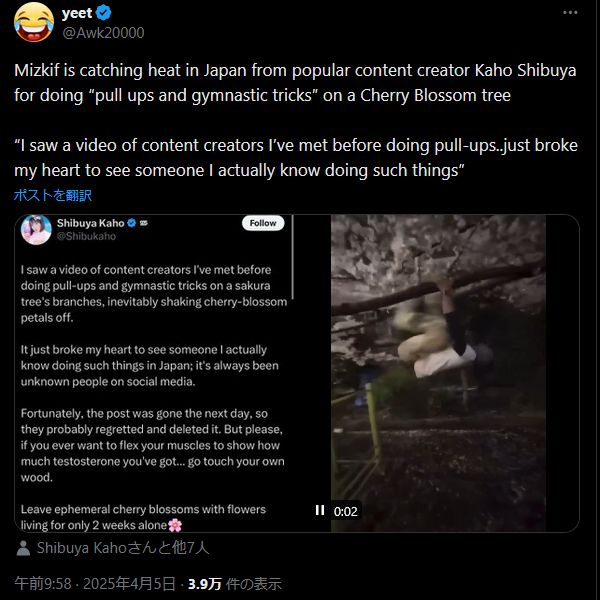This screenshot has height=600, width=600.
Task: Open the yeet display name profile
Action: pyautogui.click(x=77, y=13)
